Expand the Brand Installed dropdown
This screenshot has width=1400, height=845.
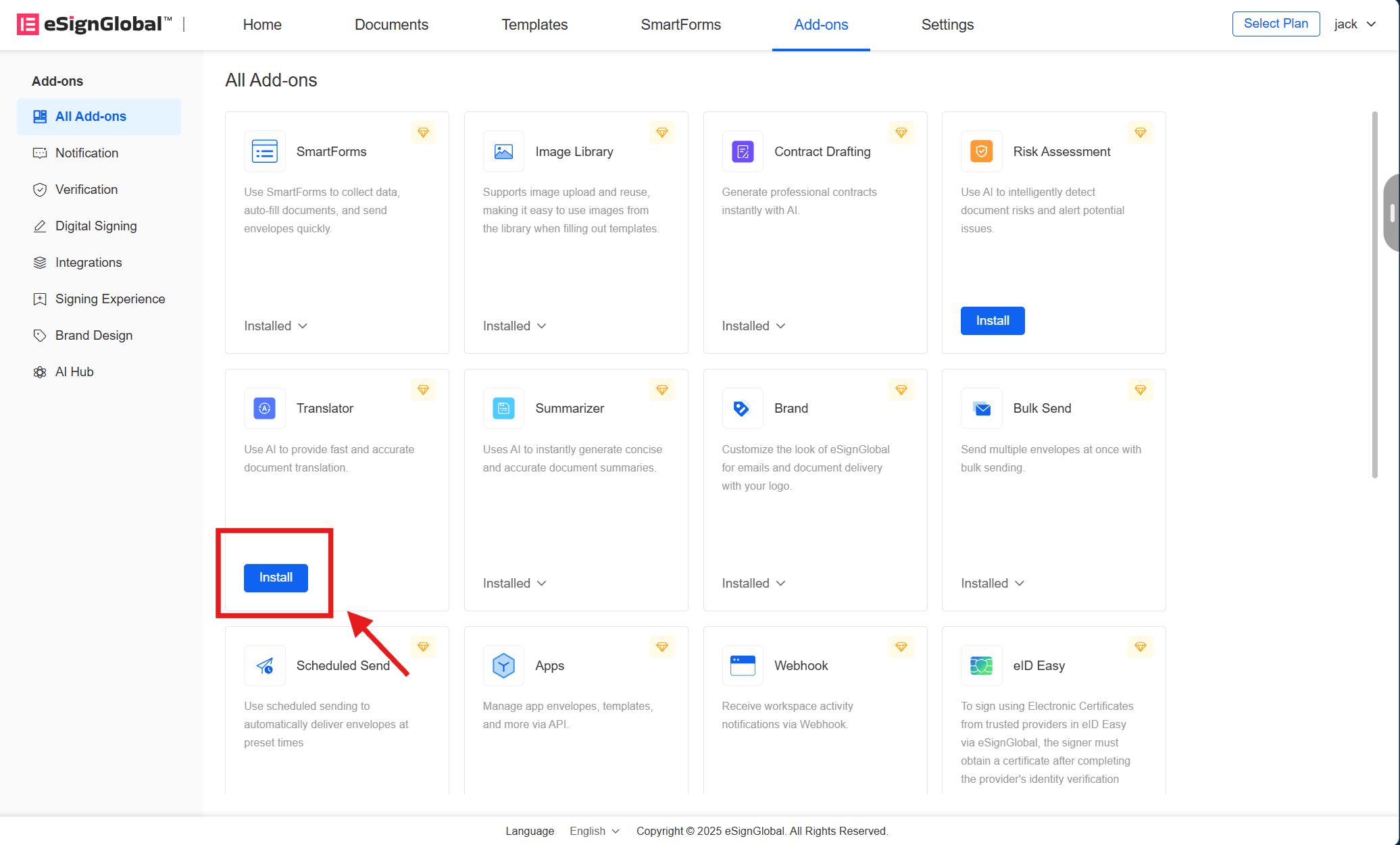(753, 583)
